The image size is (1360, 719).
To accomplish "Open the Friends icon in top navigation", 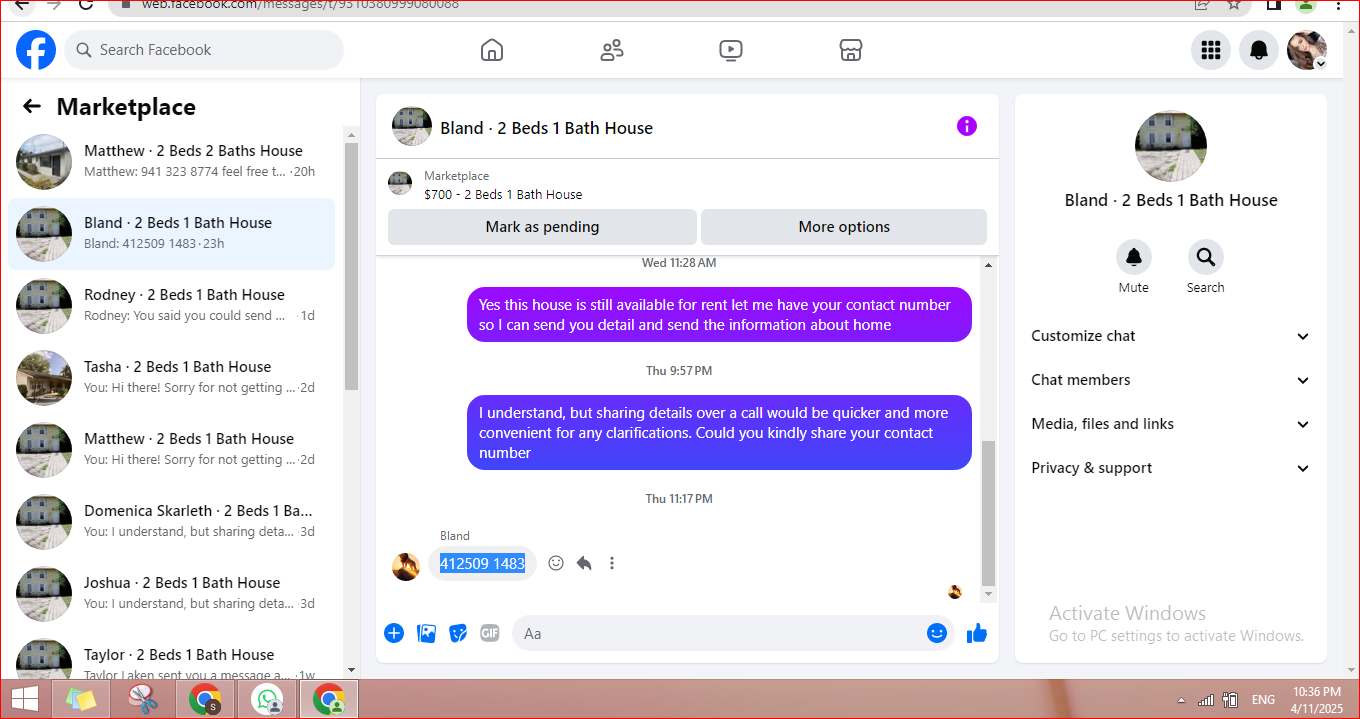I will pos(612,50).
